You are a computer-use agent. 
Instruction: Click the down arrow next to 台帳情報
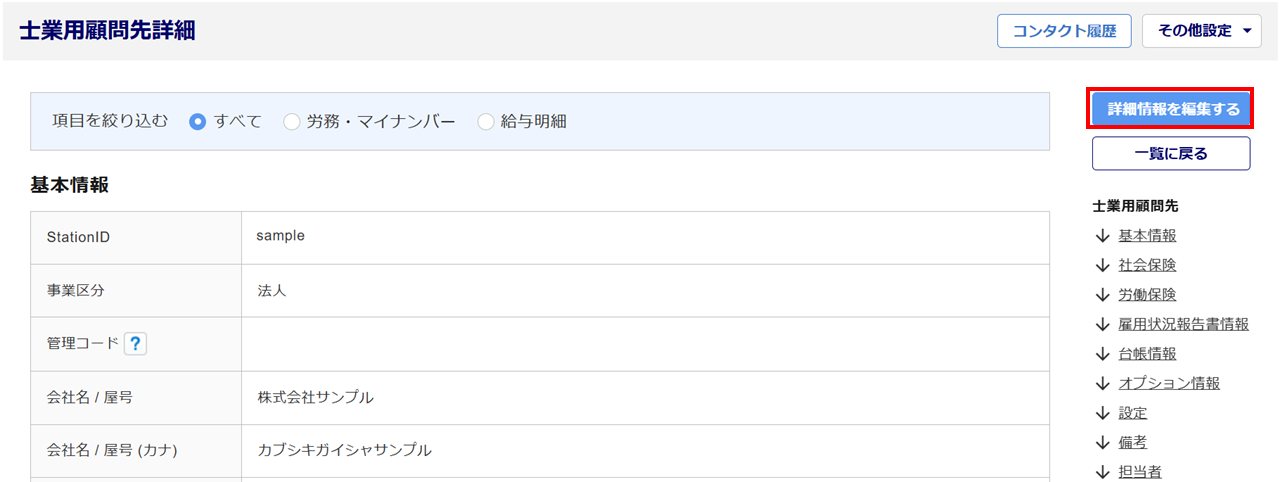pos(1103,354)
